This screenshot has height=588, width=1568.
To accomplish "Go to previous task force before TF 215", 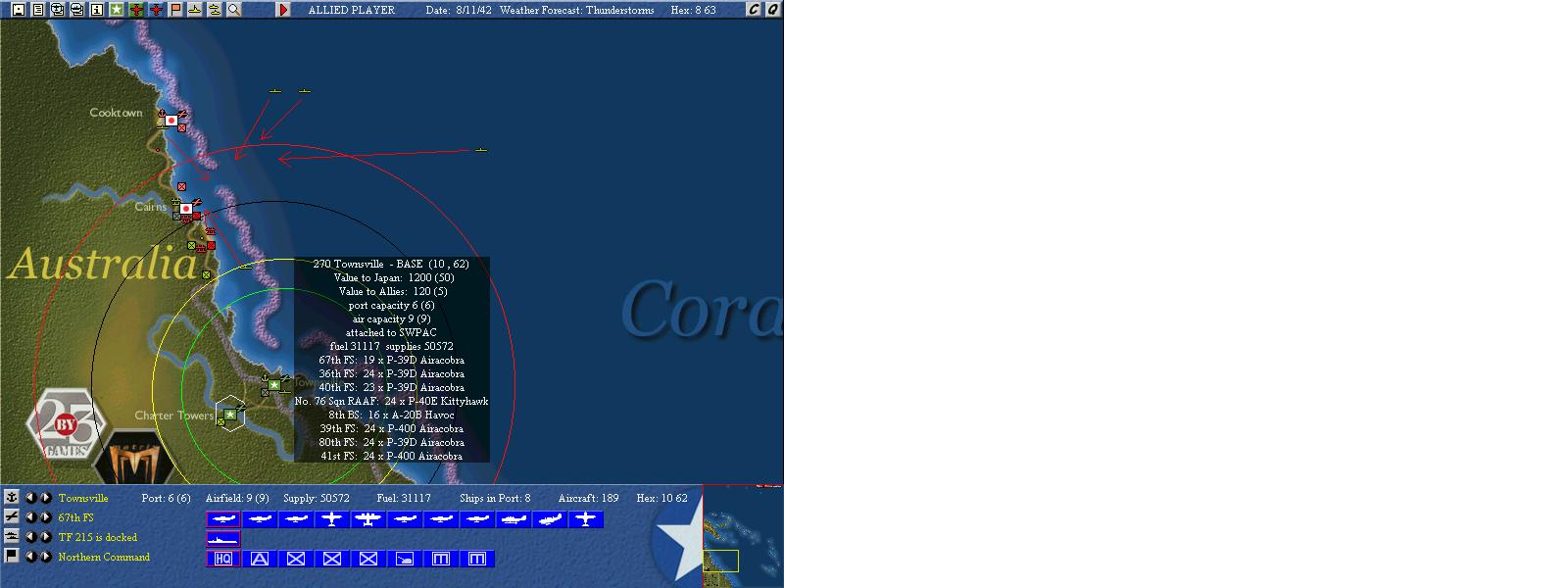I will coord(30,537).
